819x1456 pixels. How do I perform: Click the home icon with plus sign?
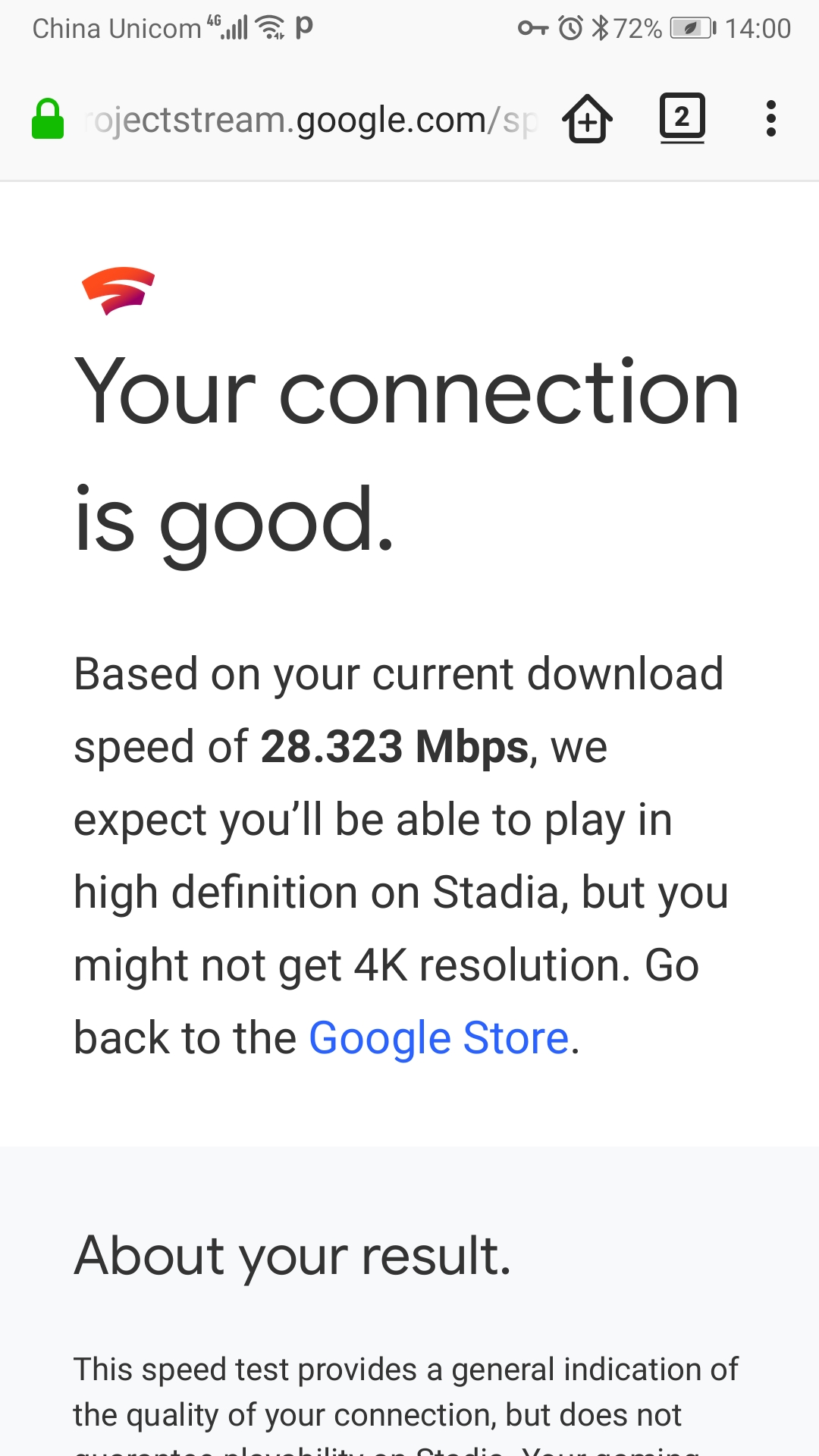588,119
